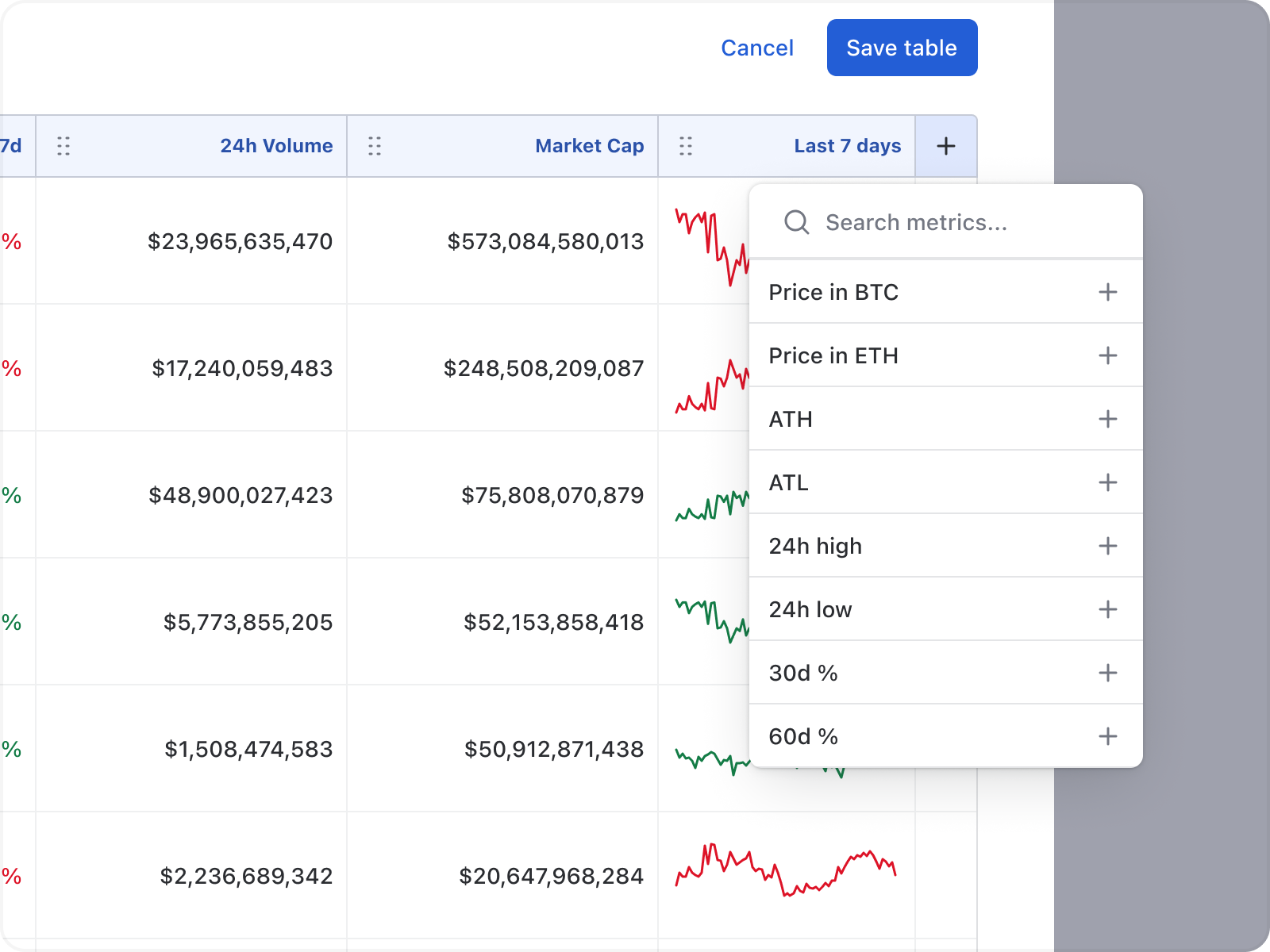Select the Market Cap column header
The height and width of the screenshot is (952, 1270).
pyautogui.click(x=589, y=146)
